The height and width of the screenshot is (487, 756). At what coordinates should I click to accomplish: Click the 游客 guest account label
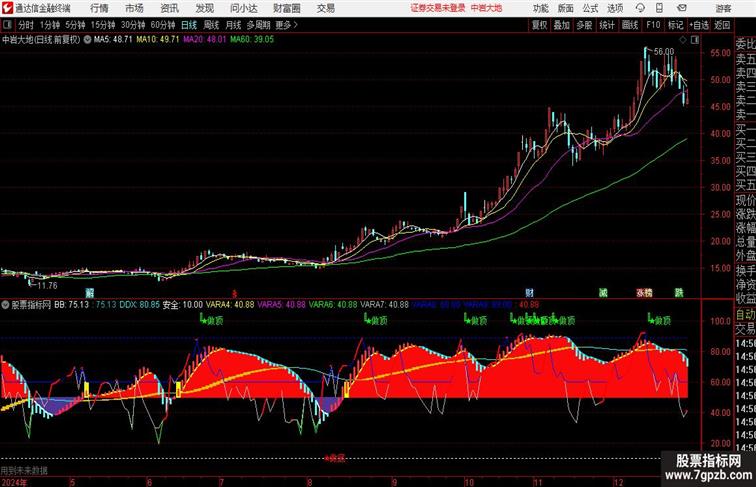click(x=723, y=8)
